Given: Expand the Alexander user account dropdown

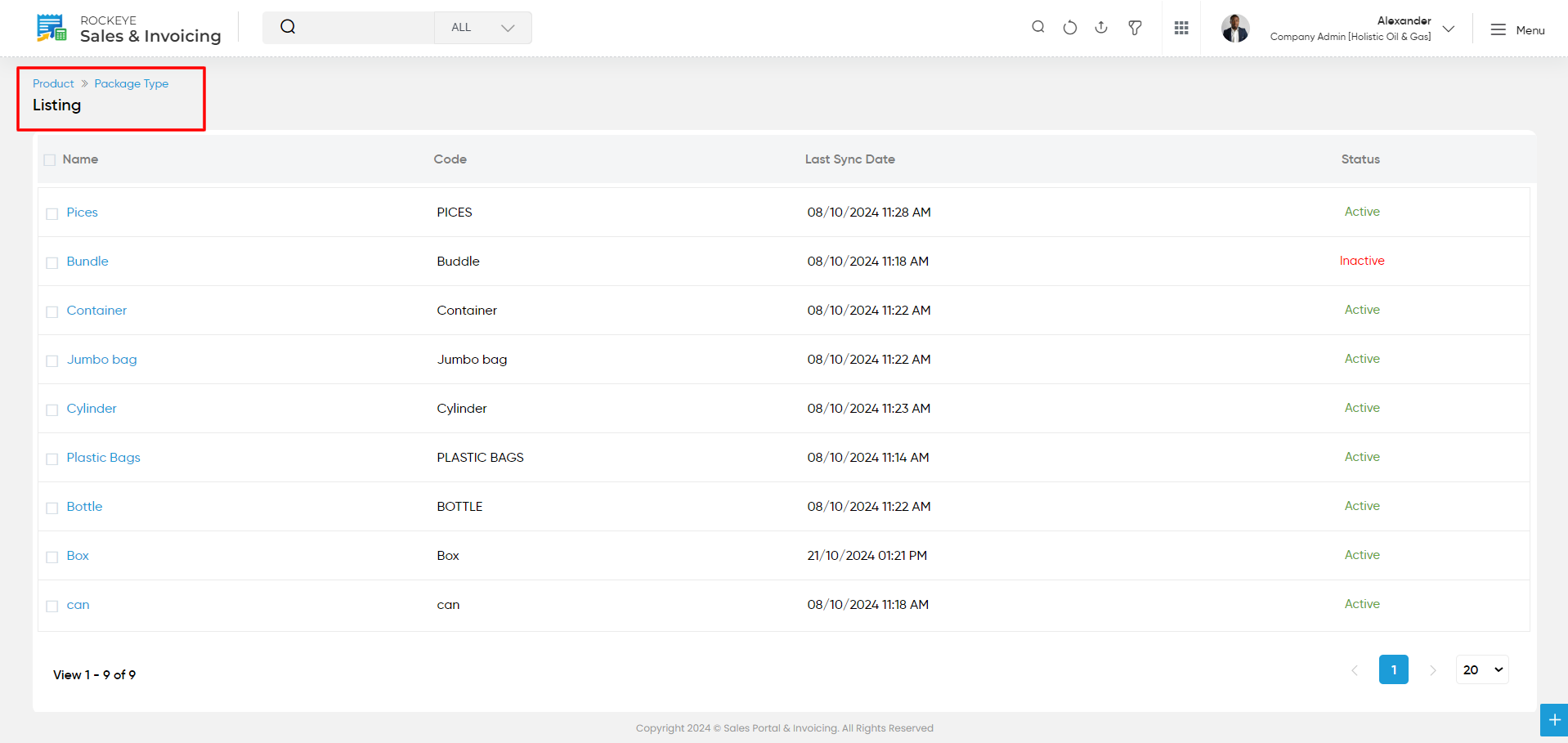Looking at the screenshot, I should [1449, 29].
